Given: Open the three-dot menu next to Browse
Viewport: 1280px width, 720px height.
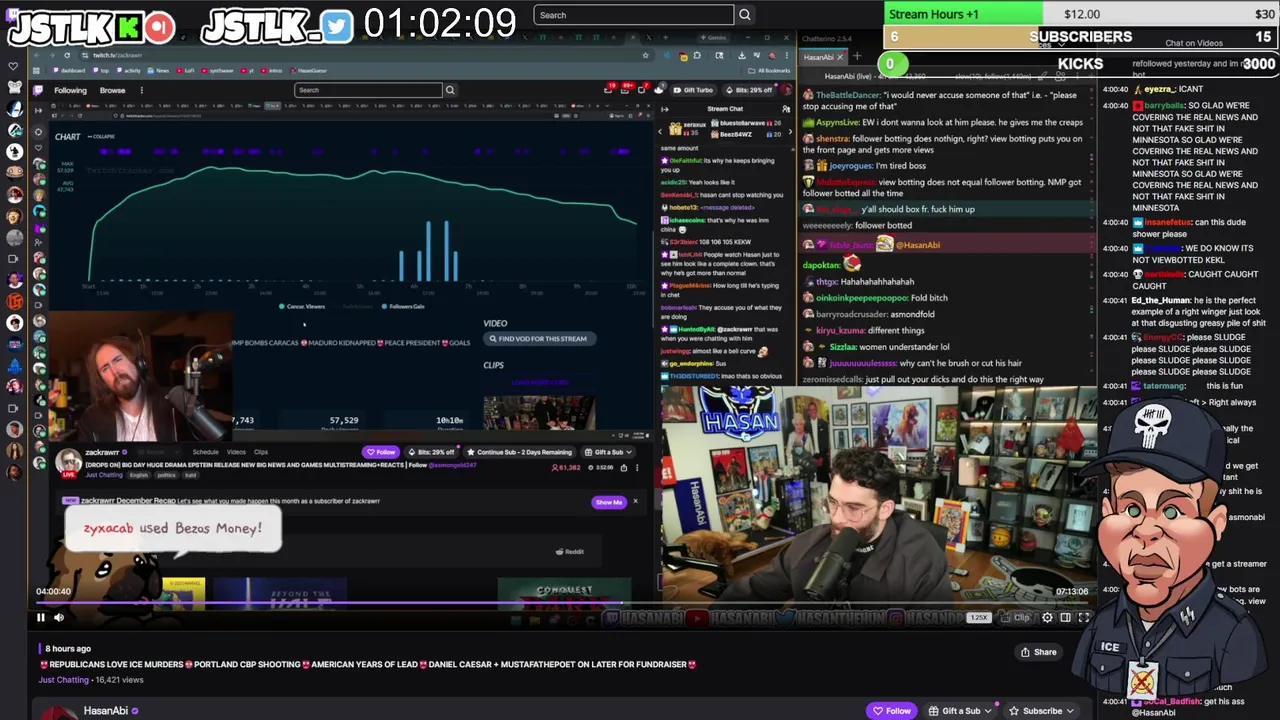Looking at the screenshot, I should point(141,90).
